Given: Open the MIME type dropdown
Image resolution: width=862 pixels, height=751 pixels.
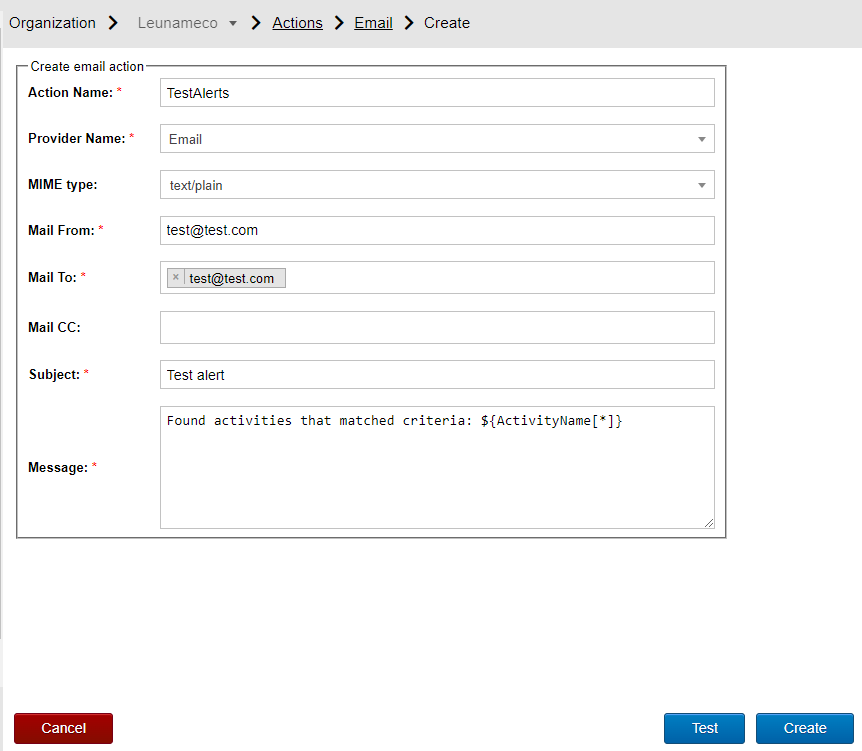Looking at the screenshot, I should click(x=701, y=185).
